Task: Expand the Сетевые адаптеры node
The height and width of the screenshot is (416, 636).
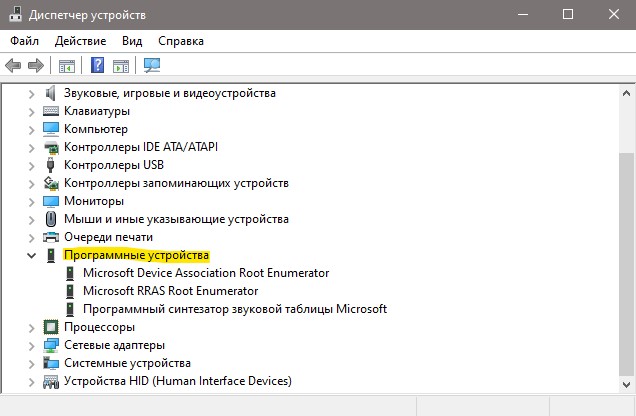Action: tap(31, 346)
